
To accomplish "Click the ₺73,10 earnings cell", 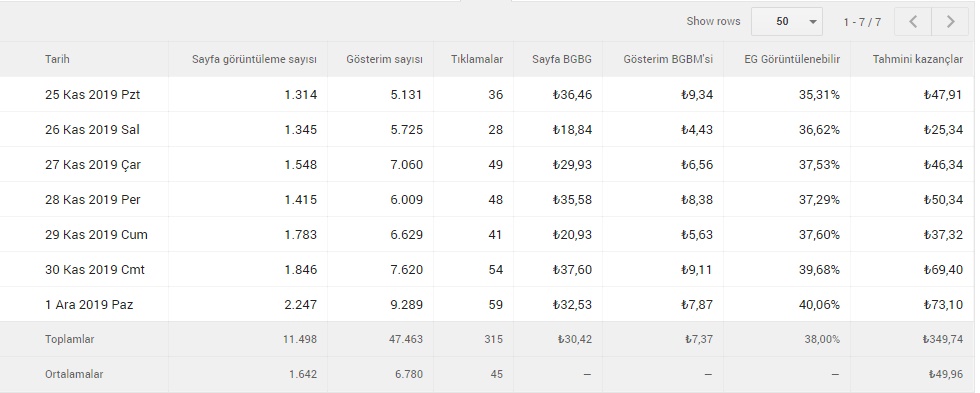I will [x=942, y=305].
